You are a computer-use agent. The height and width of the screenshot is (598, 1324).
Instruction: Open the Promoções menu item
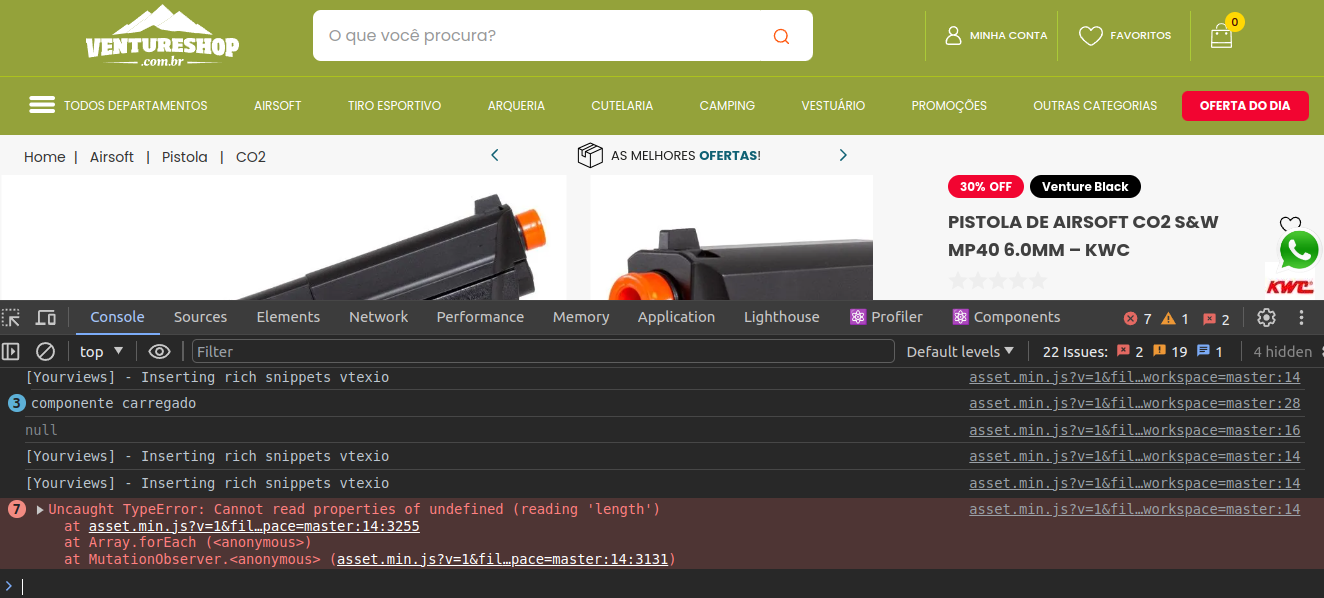coord(949,105)
